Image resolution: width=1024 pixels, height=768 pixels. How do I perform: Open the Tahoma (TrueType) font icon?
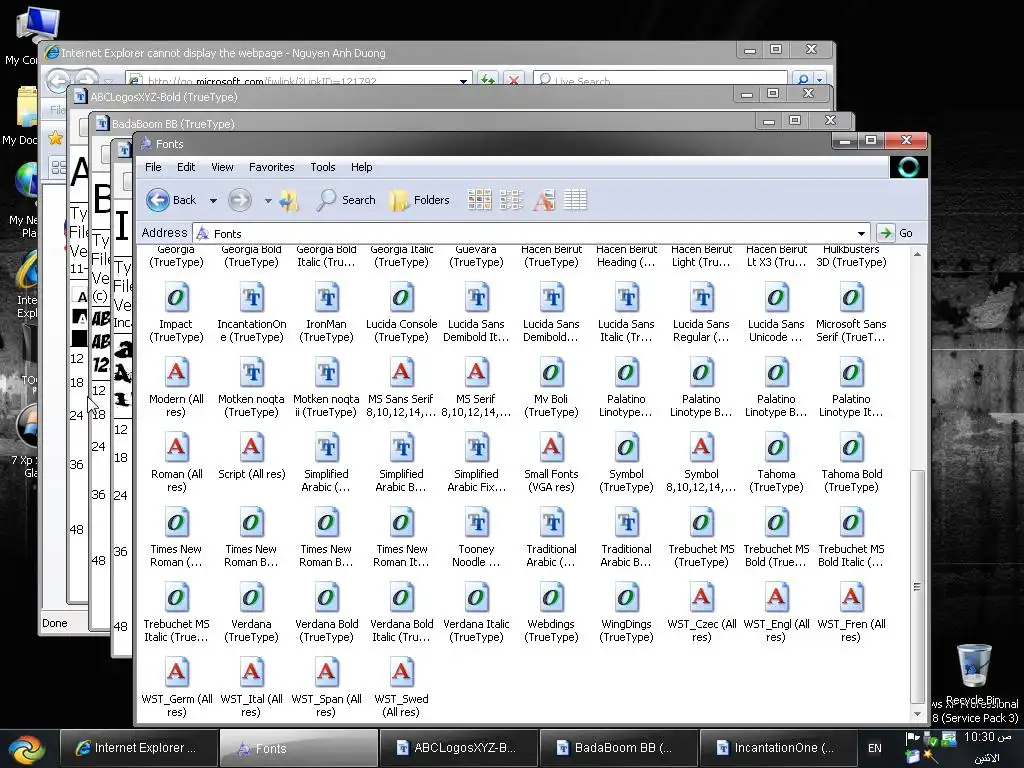(776, 449)
